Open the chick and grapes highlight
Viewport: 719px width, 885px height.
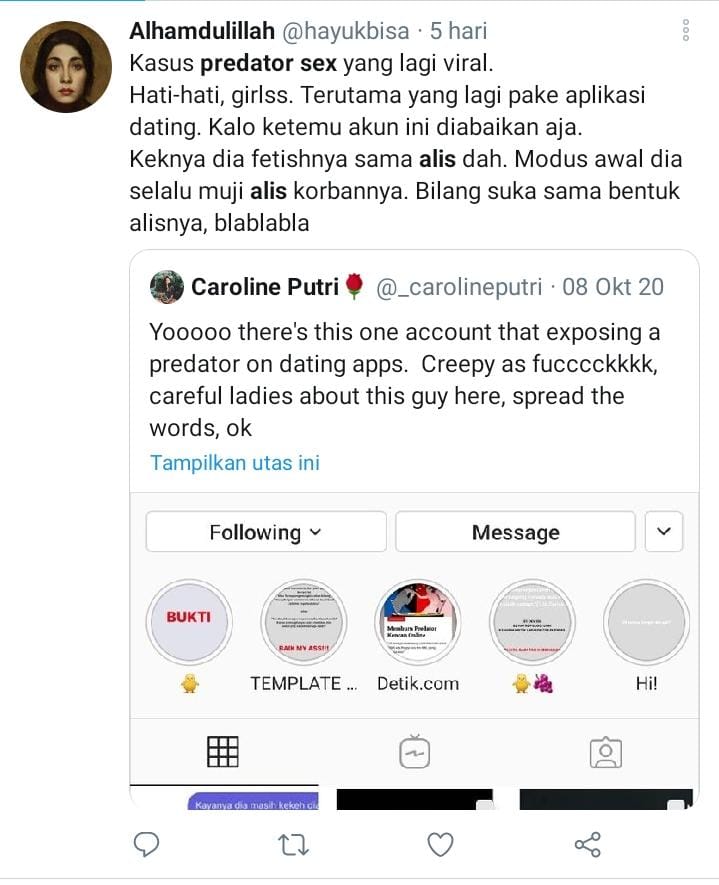click(532, 621)
